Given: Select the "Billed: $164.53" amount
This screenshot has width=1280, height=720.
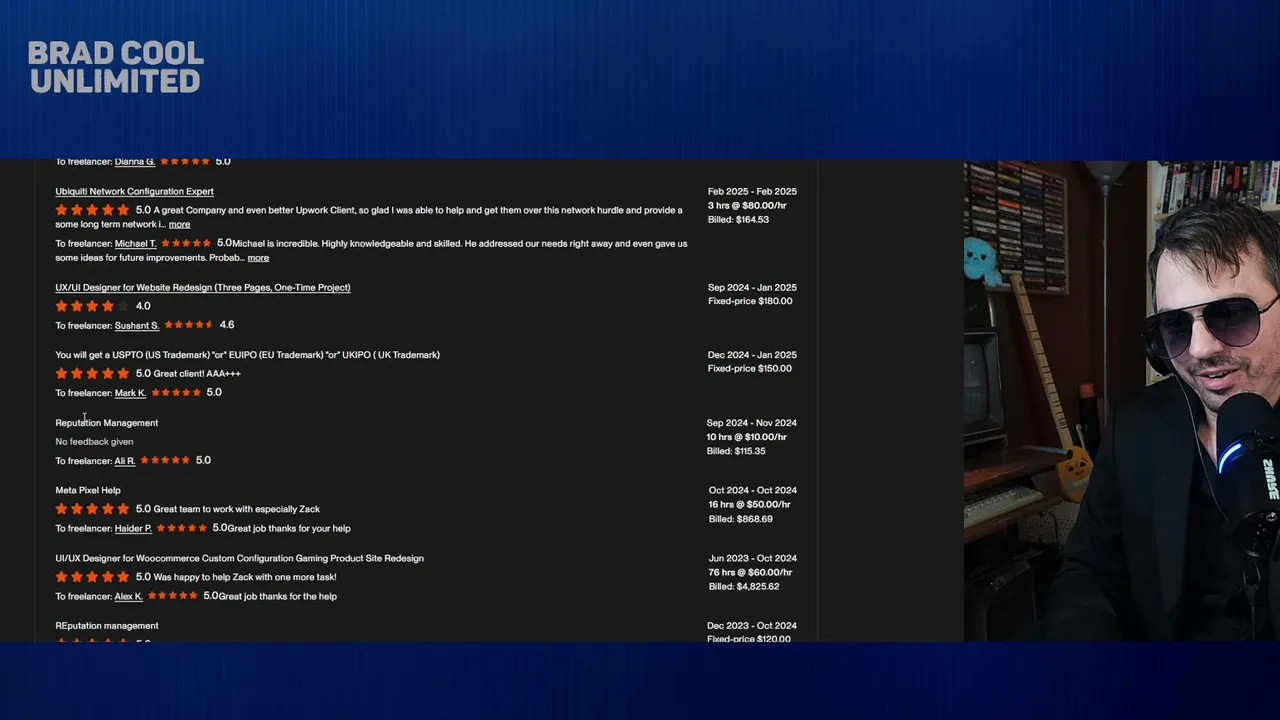Looking at the screenshot, I should [738, 220].
